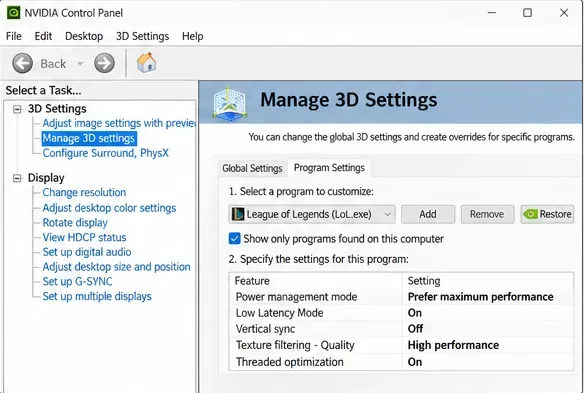The image size is (586, 393).
Task: Switch to the Global Settings tab
Action: point(252,168)
